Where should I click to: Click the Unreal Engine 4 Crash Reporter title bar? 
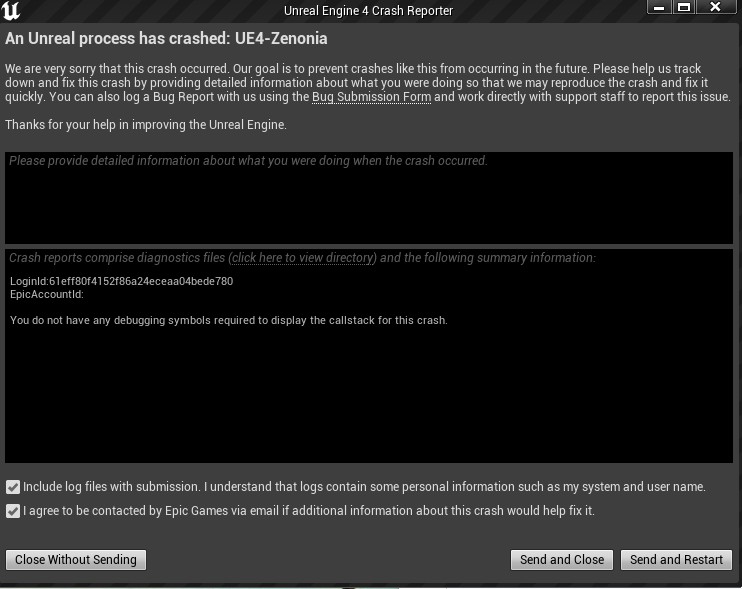368,10
